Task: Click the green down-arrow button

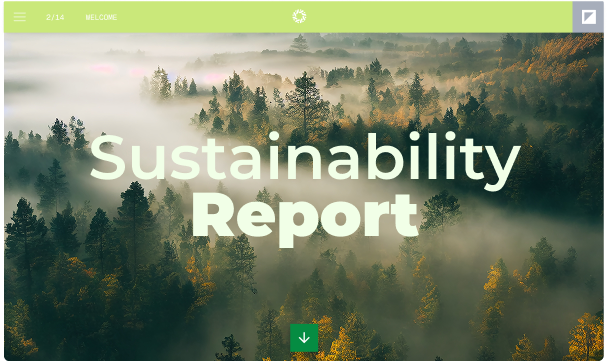Action: pyautogui.click(x=304, y=338)
